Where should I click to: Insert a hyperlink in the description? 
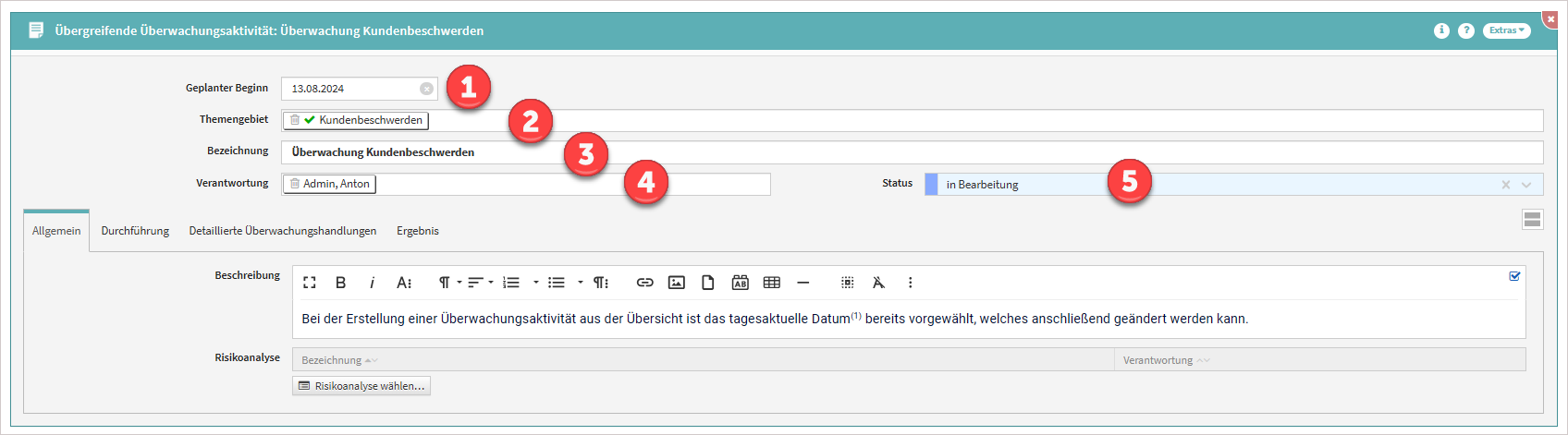(x=645, y=283)
